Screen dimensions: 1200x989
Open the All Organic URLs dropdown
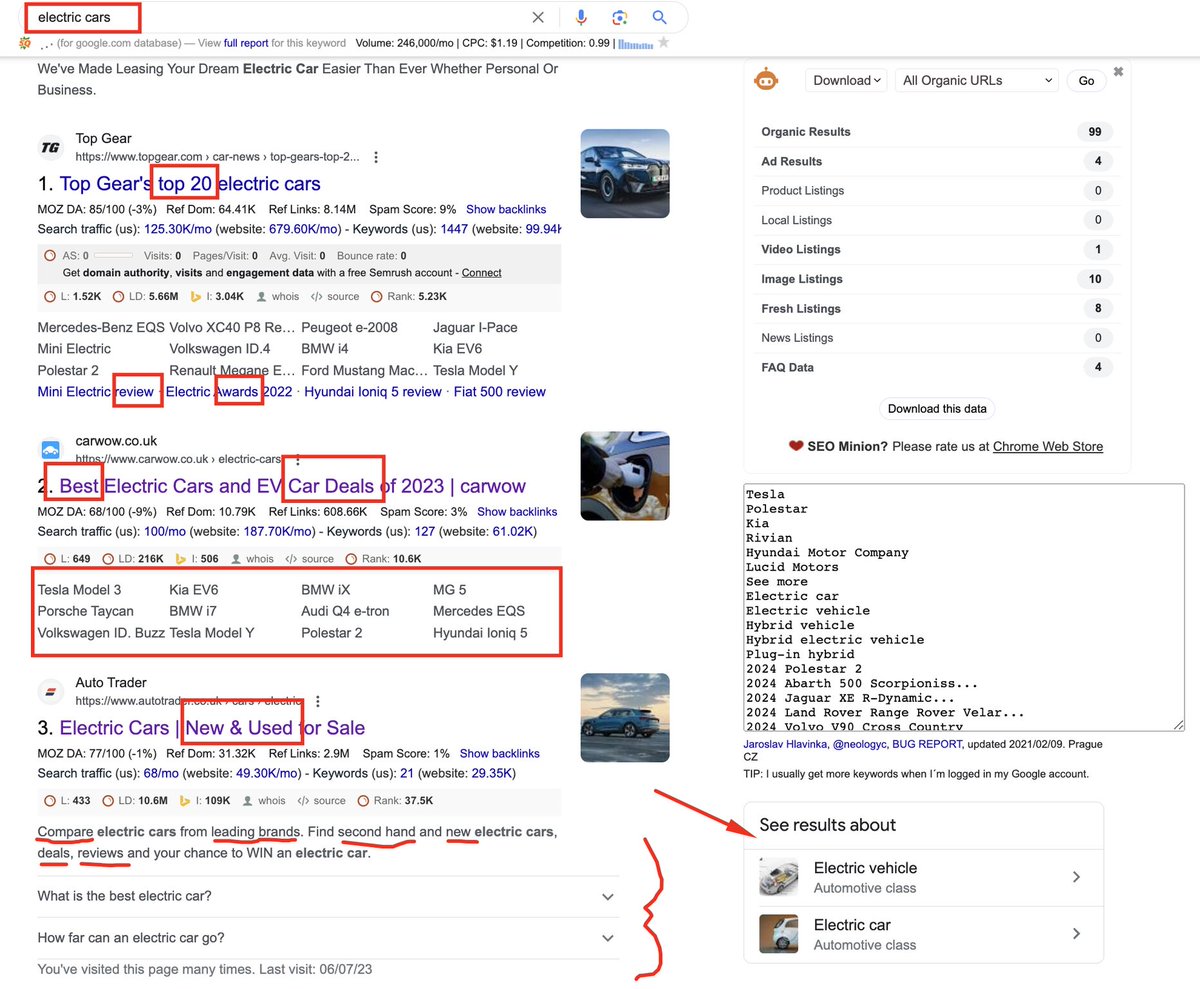(x=975, y=80)
